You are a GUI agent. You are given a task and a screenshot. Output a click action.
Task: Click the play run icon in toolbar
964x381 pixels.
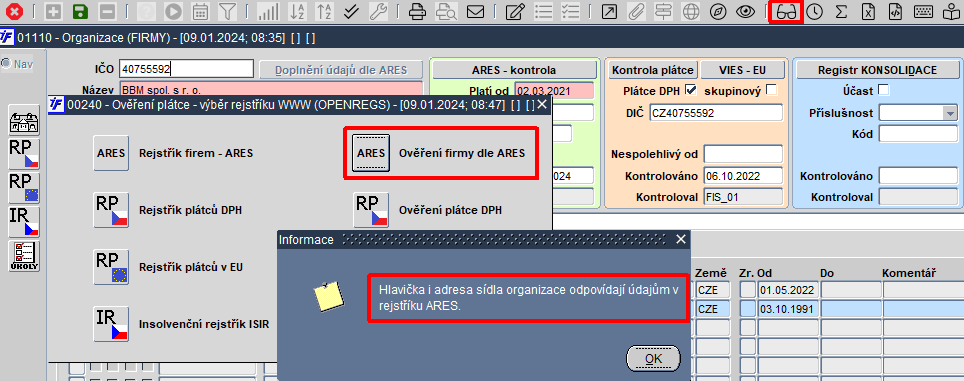tap(174, 11)
